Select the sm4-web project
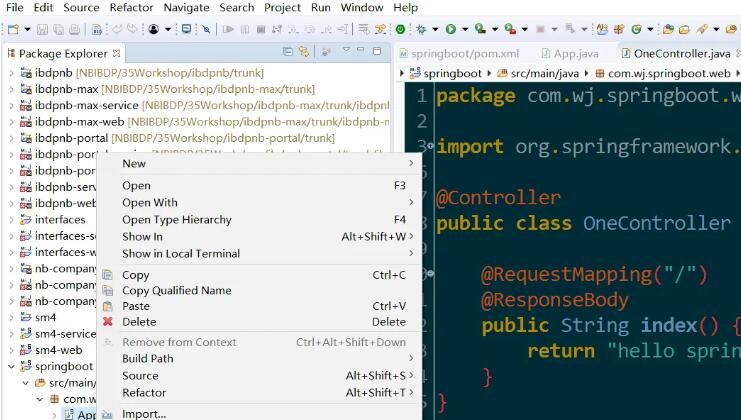The width and height of the screenshot is (741, 420). point(59,350)
